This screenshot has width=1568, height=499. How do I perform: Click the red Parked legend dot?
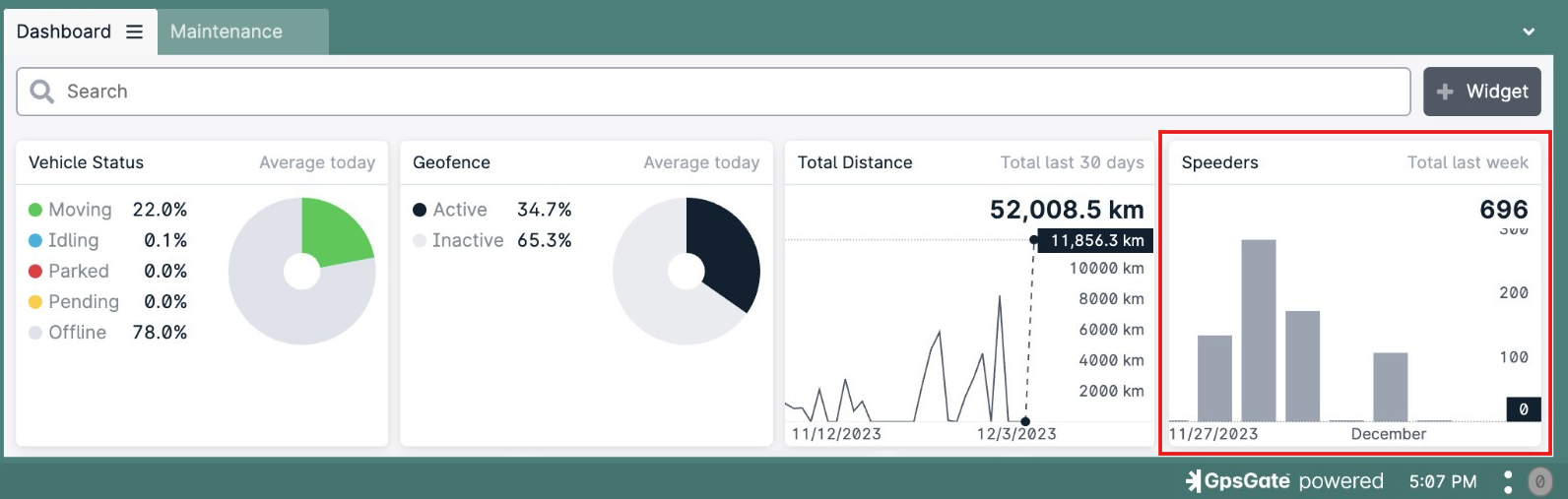coord(35,271)
